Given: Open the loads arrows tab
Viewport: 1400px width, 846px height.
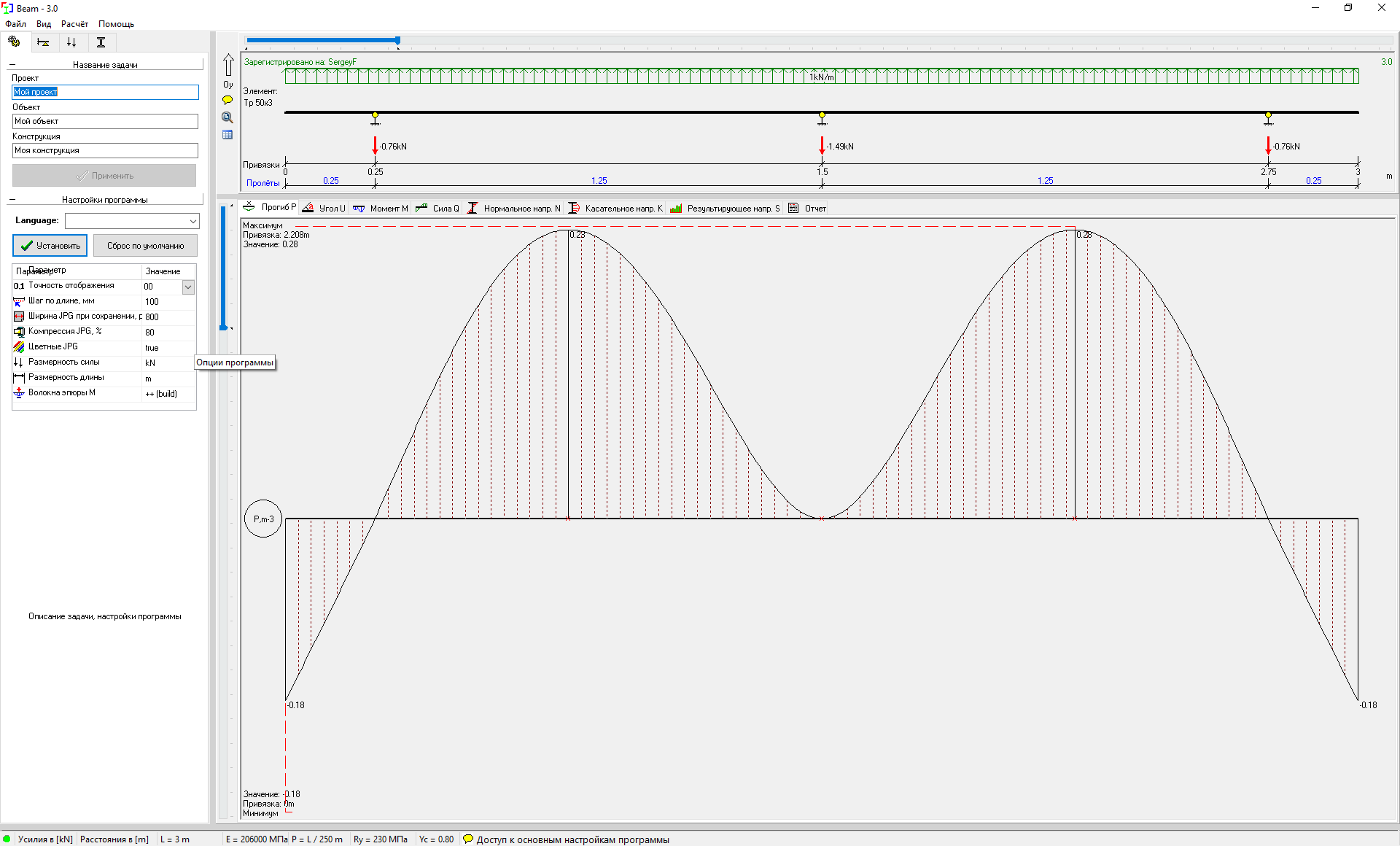Looking at the screenshot, I should (x=71, y=42).
